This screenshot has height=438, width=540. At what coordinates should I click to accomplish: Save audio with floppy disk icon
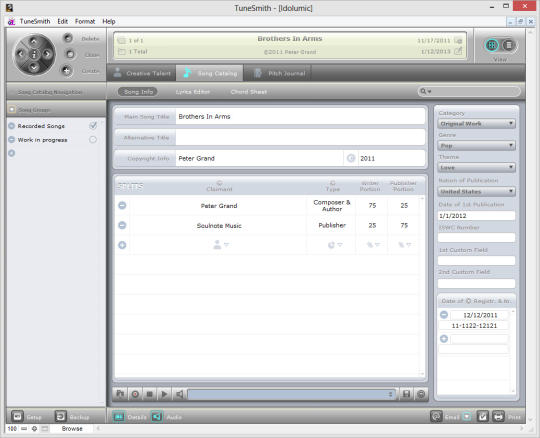406,394
